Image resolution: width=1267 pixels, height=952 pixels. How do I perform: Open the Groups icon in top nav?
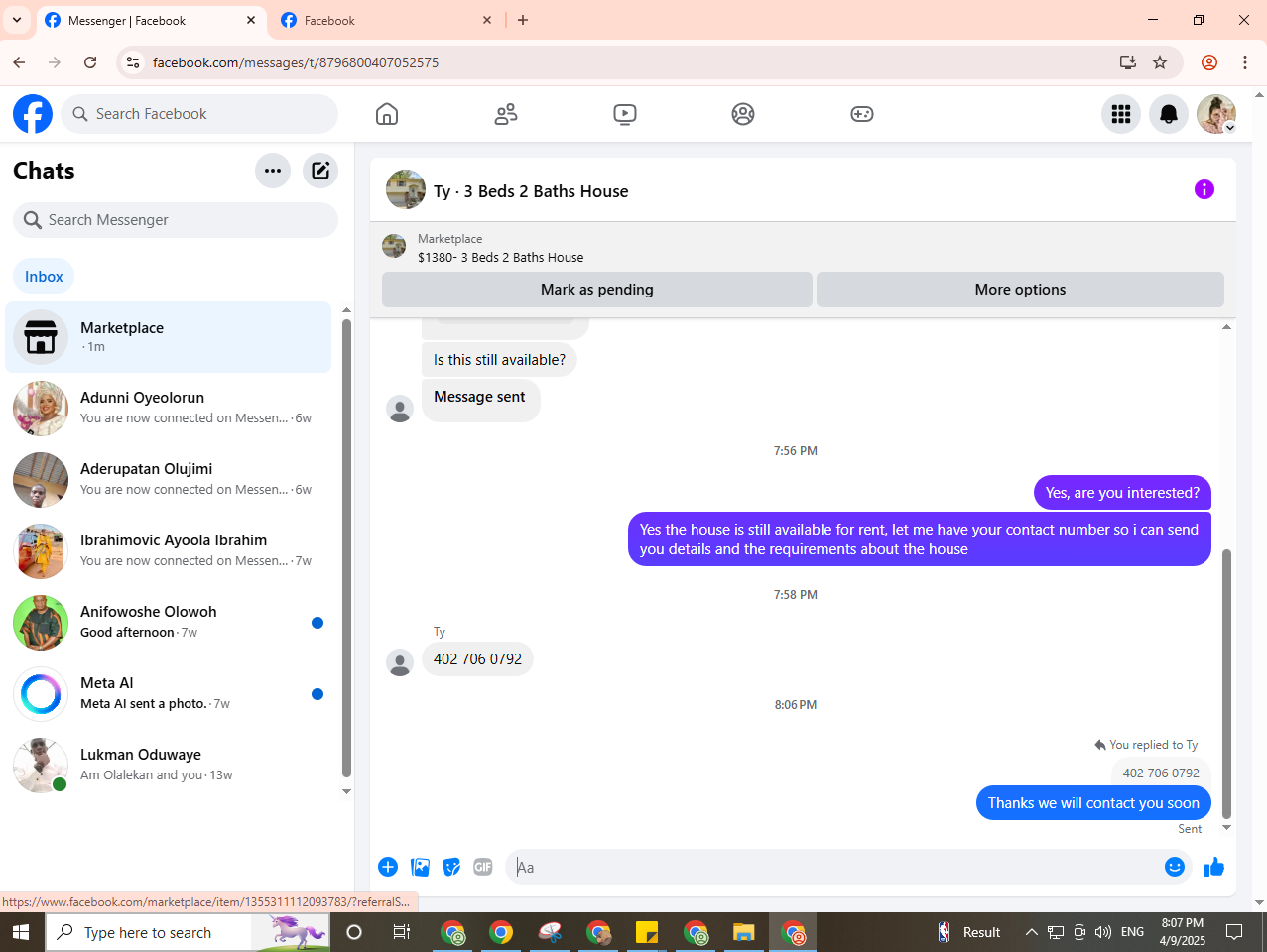tap(743, 114)
